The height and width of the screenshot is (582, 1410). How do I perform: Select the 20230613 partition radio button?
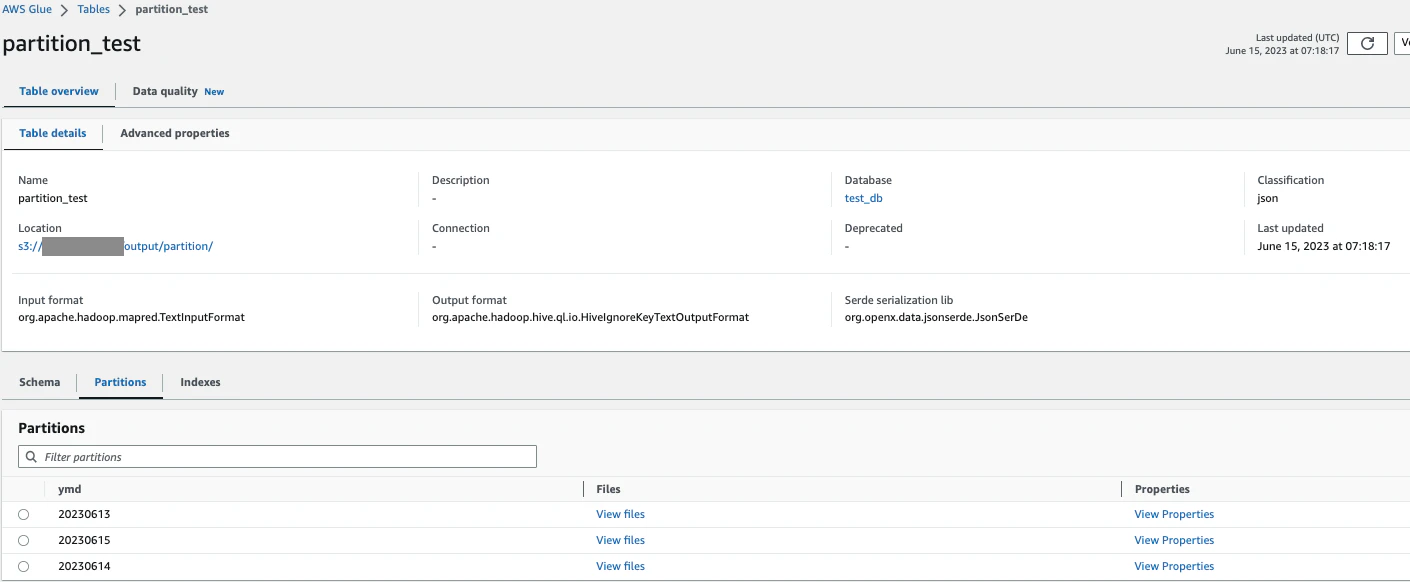pos(24,515)
